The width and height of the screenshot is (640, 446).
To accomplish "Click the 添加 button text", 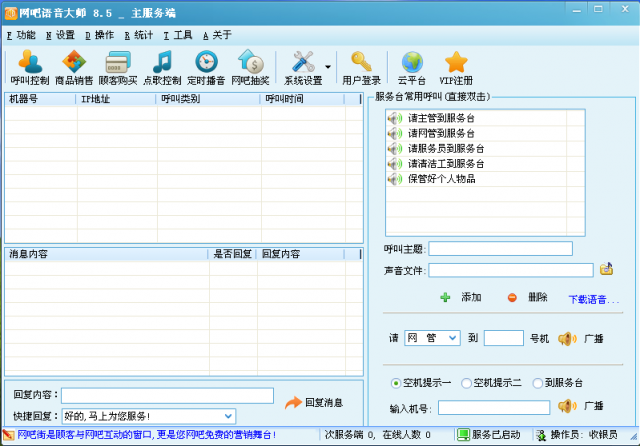I will pos(471,297).
